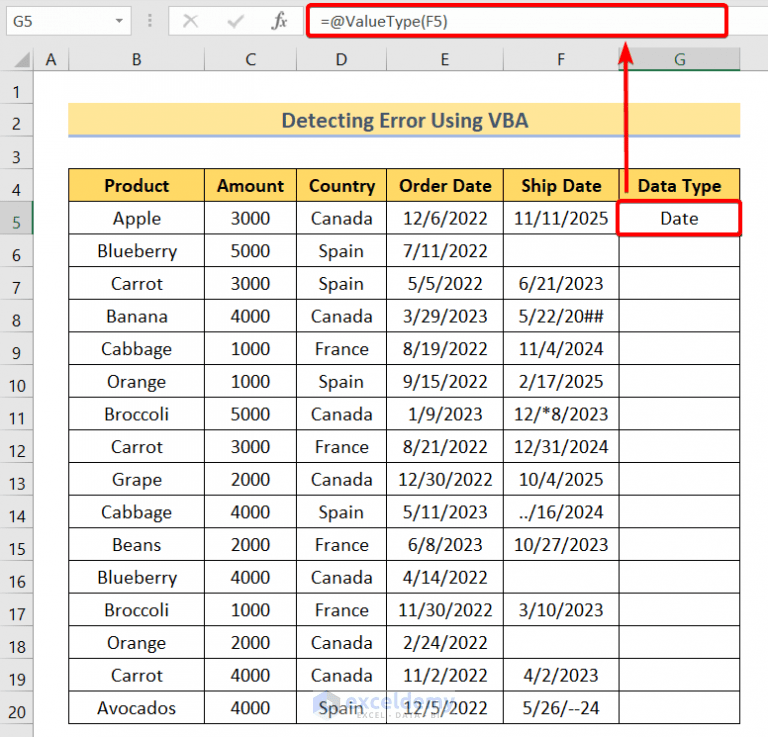Click the Order Date header cell

point(445,186)
